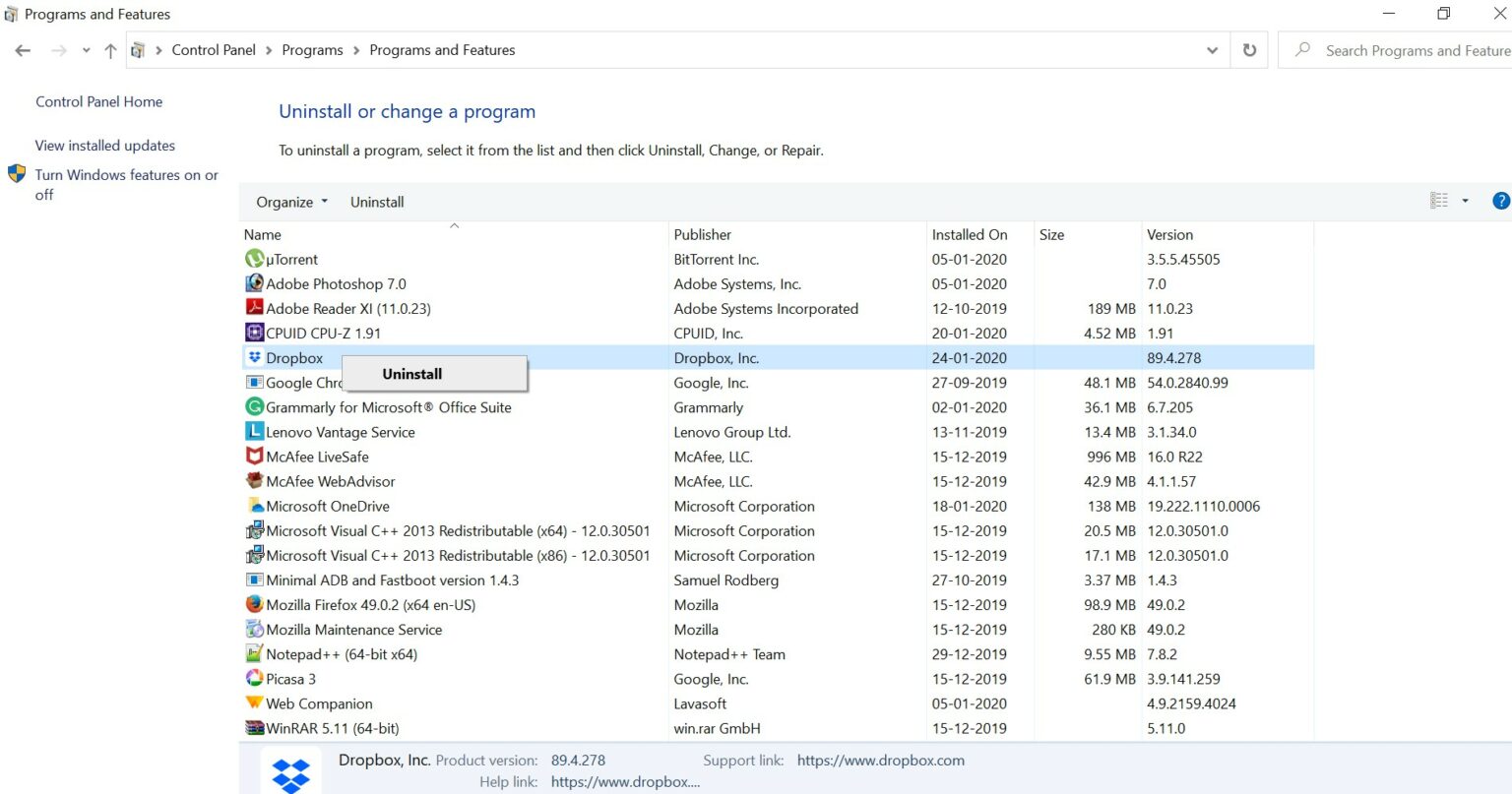
Task: Change list view using the view icon
Action: pyautogui.click(x=1438, y=200)
